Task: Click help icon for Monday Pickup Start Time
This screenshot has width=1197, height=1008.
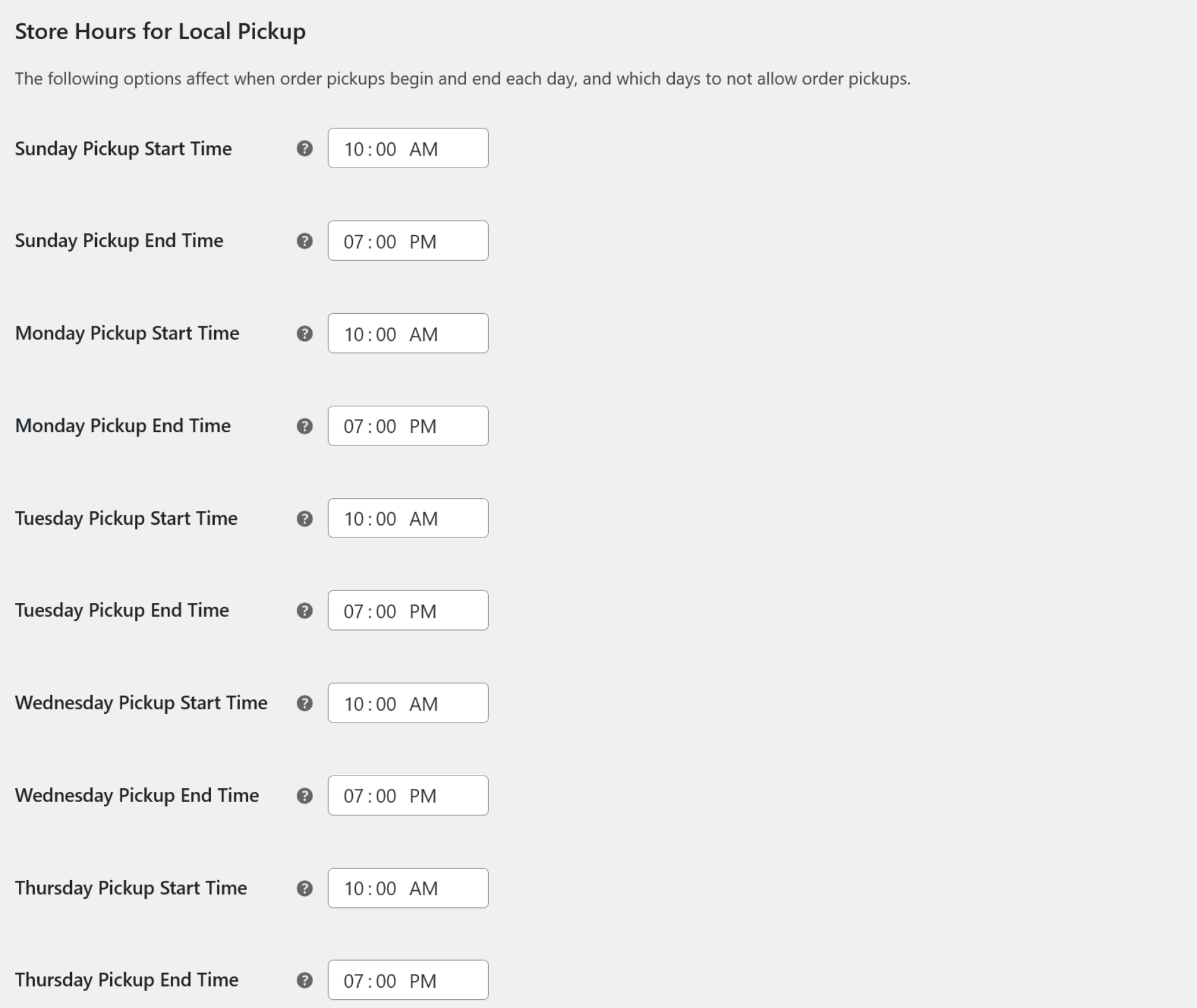Action: click(x=304, y=334)
